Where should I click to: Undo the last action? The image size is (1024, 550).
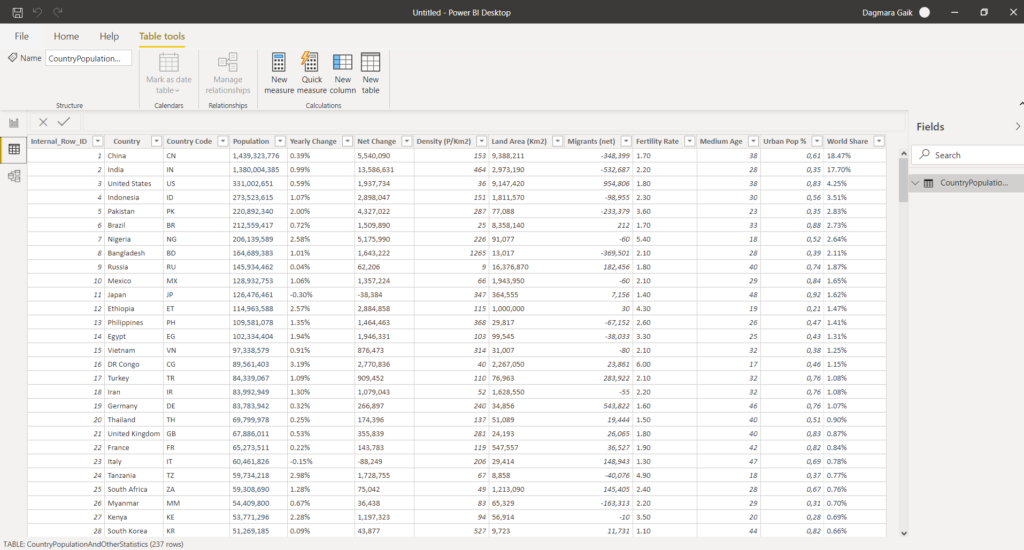pyautogui.click(x=37, y=12)
